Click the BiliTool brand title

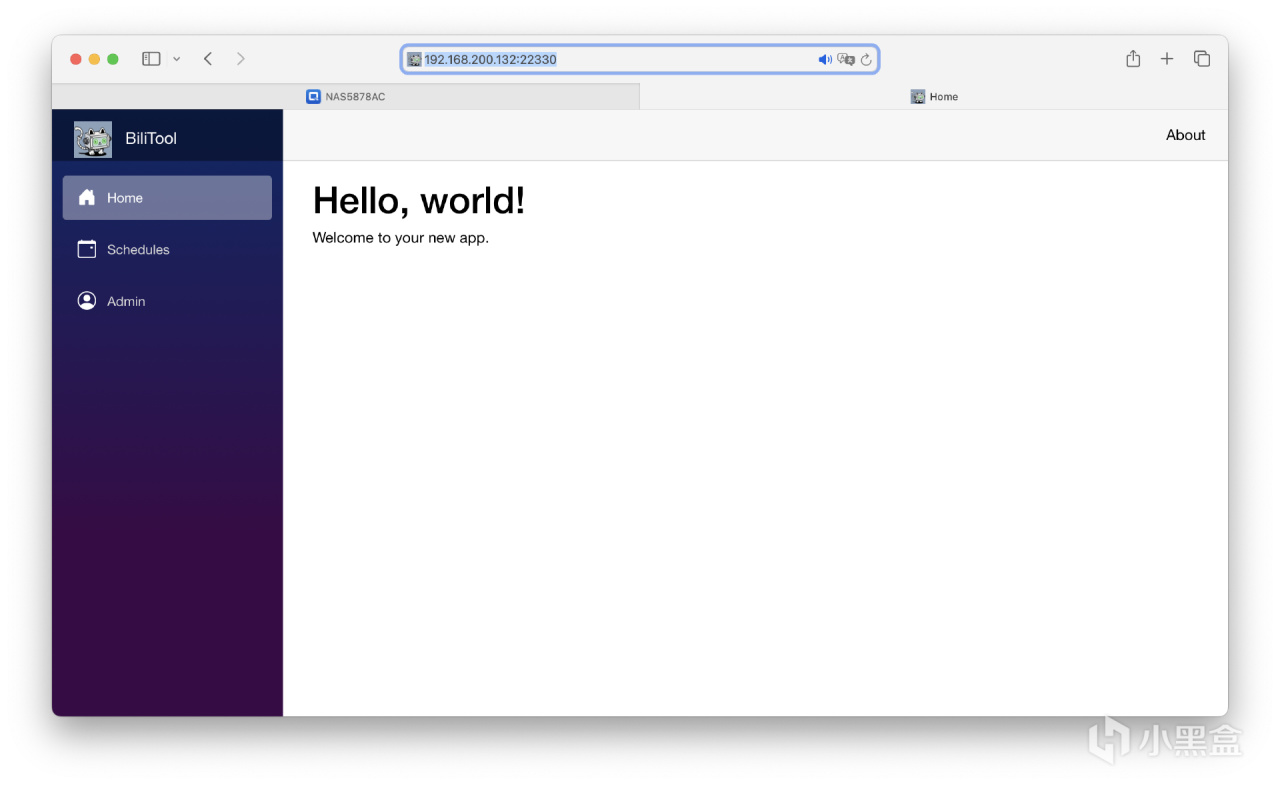151,139
